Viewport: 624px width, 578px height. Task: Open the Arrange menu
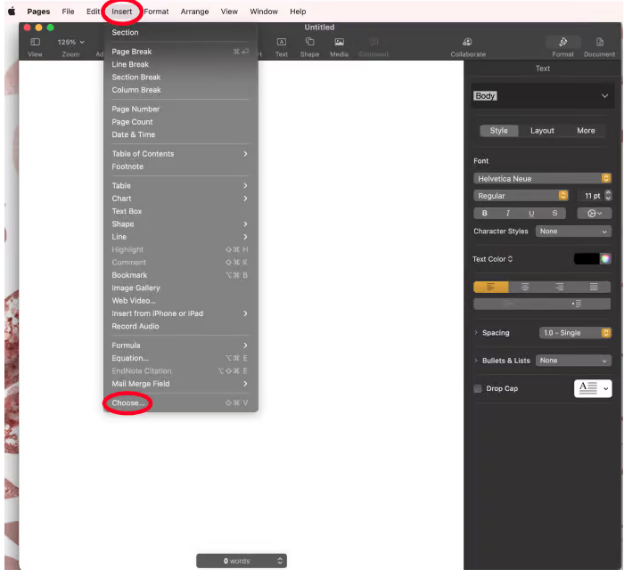point(195,12)
